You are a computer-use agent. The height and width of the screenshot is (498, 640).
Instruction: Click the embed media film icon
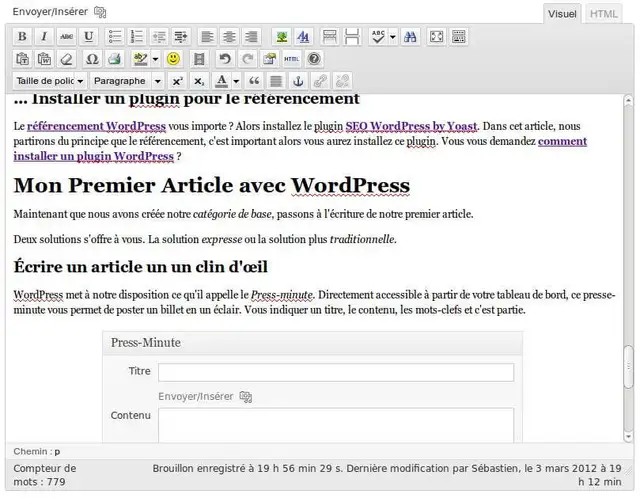click(199, 59)
